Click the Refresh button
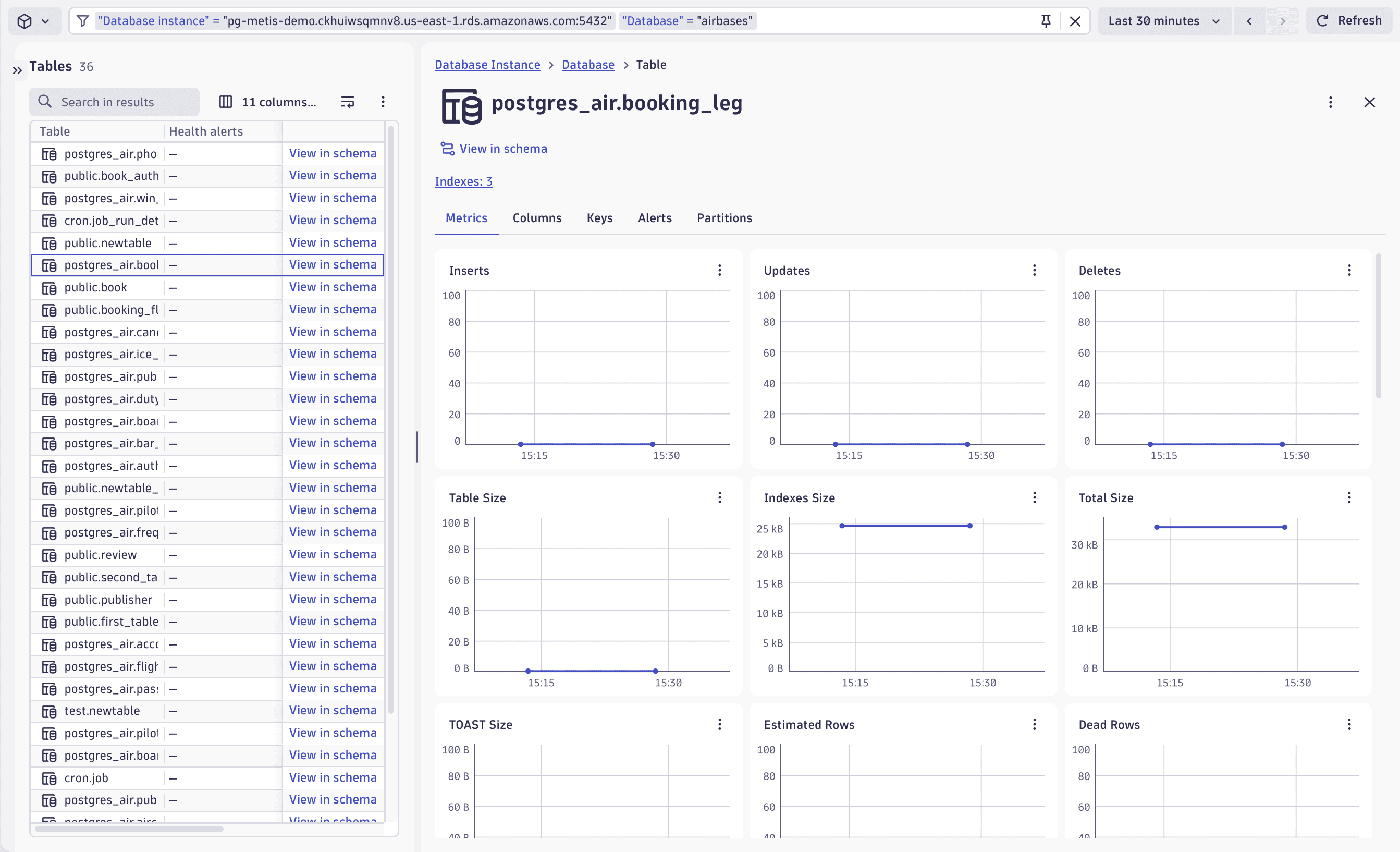Image resolution: width=1400 pixels, height=852 pixels. [1349, 21]
